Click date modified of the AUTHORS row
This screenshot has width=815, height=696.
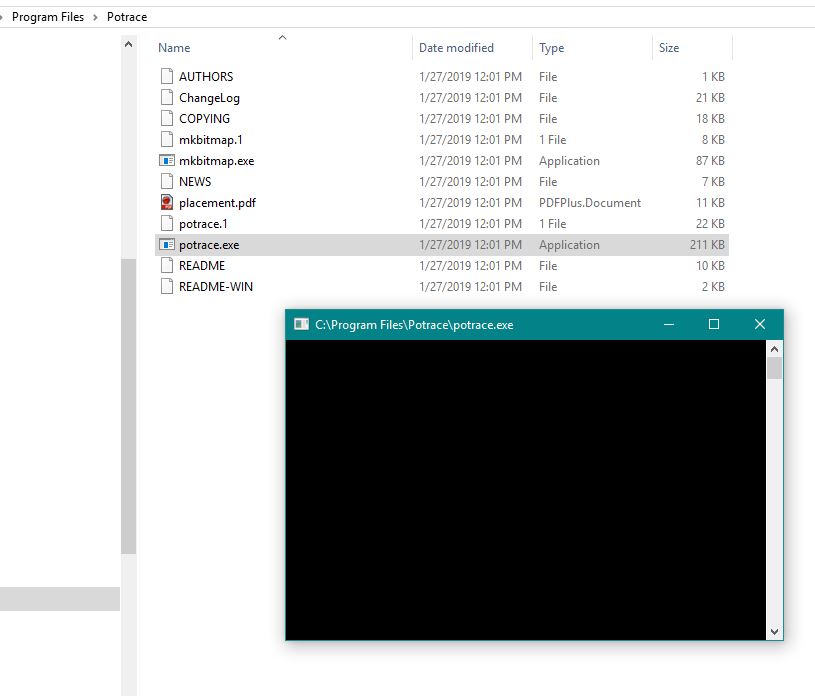[x=470, y=76]
